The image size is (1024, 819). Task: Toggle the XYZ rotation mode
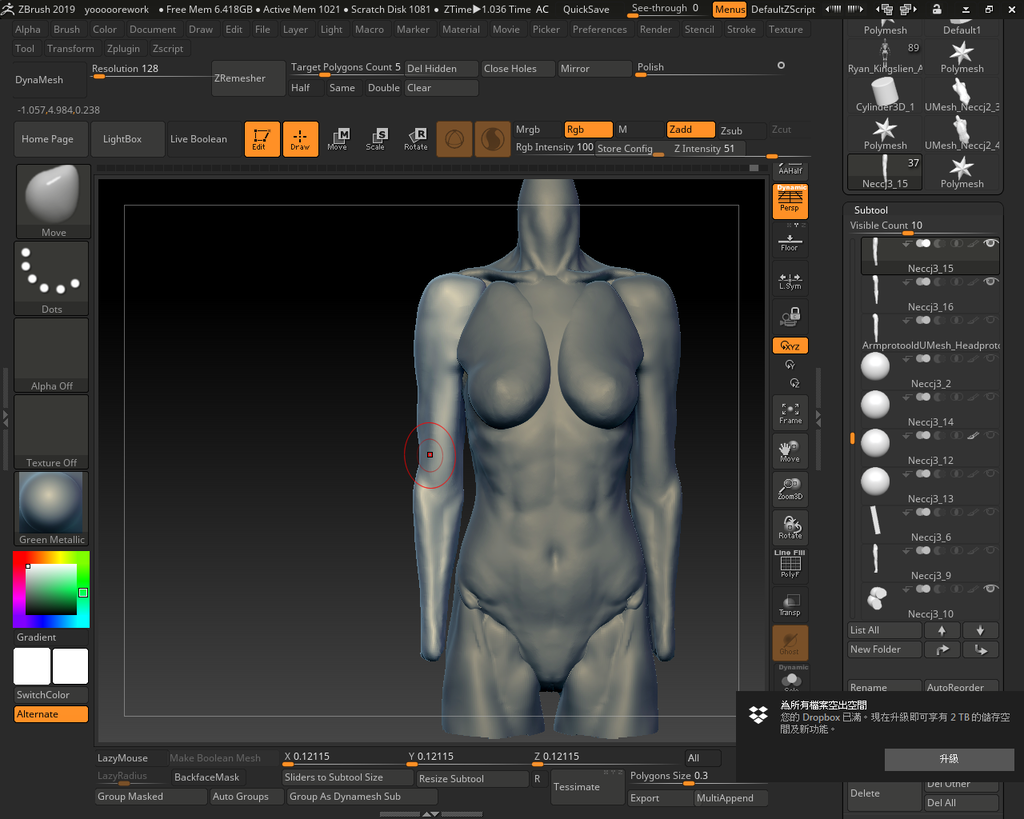(790, 345)
